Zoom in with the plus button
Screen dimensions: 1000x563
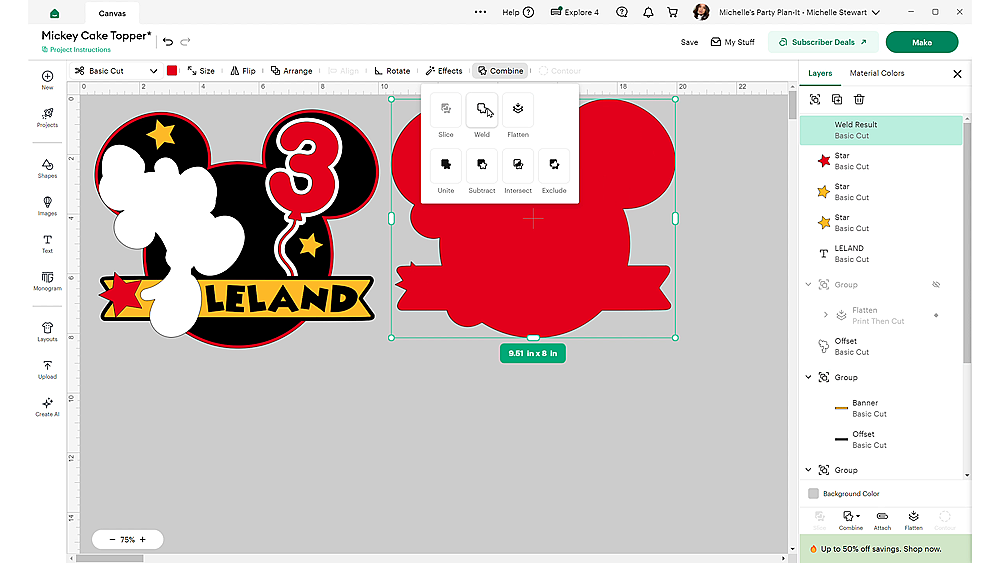tap(143, 539)
